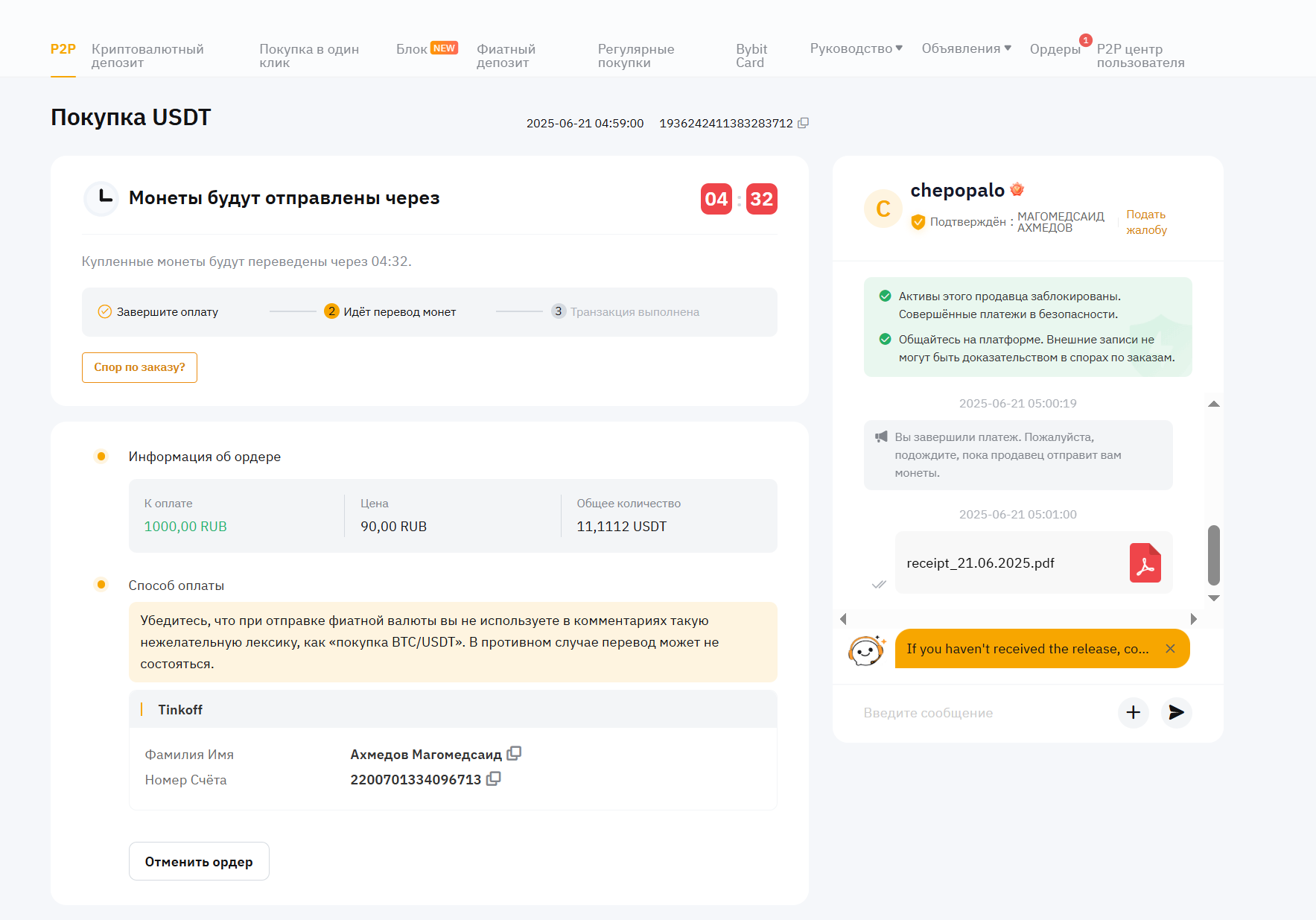Click the seller name МАГОМЕДСАИД АХМЕДОВ
Image resolution: width=1316 pixels, height=920 pixels.
[1061, 222]
